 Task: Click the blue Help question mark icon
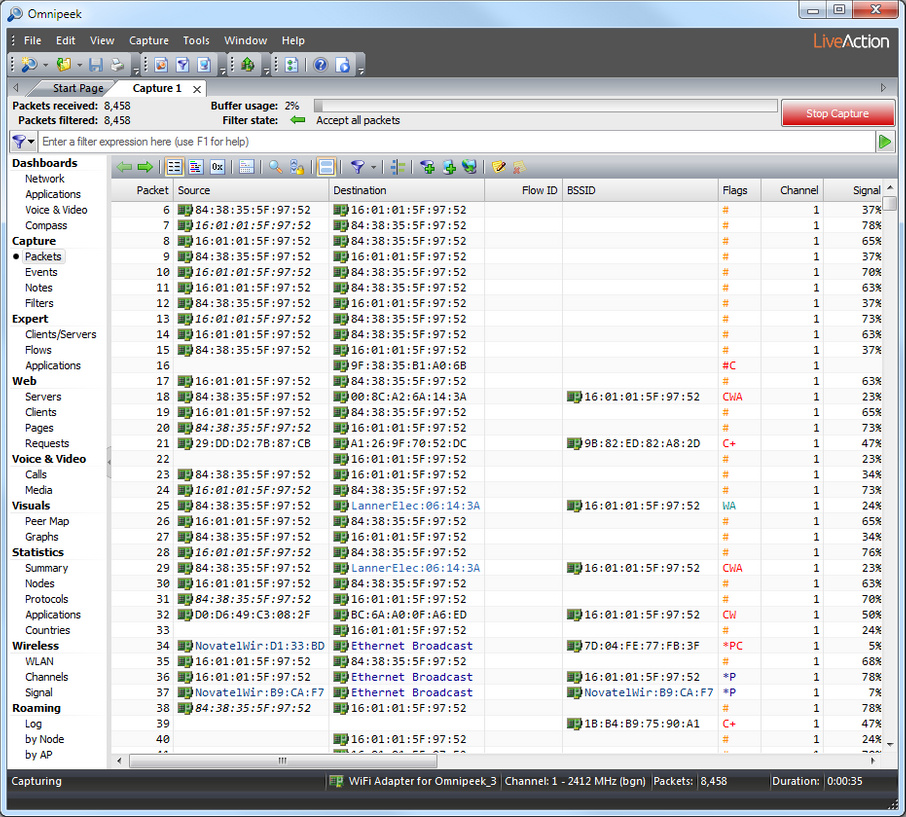(x=321, y=65)
